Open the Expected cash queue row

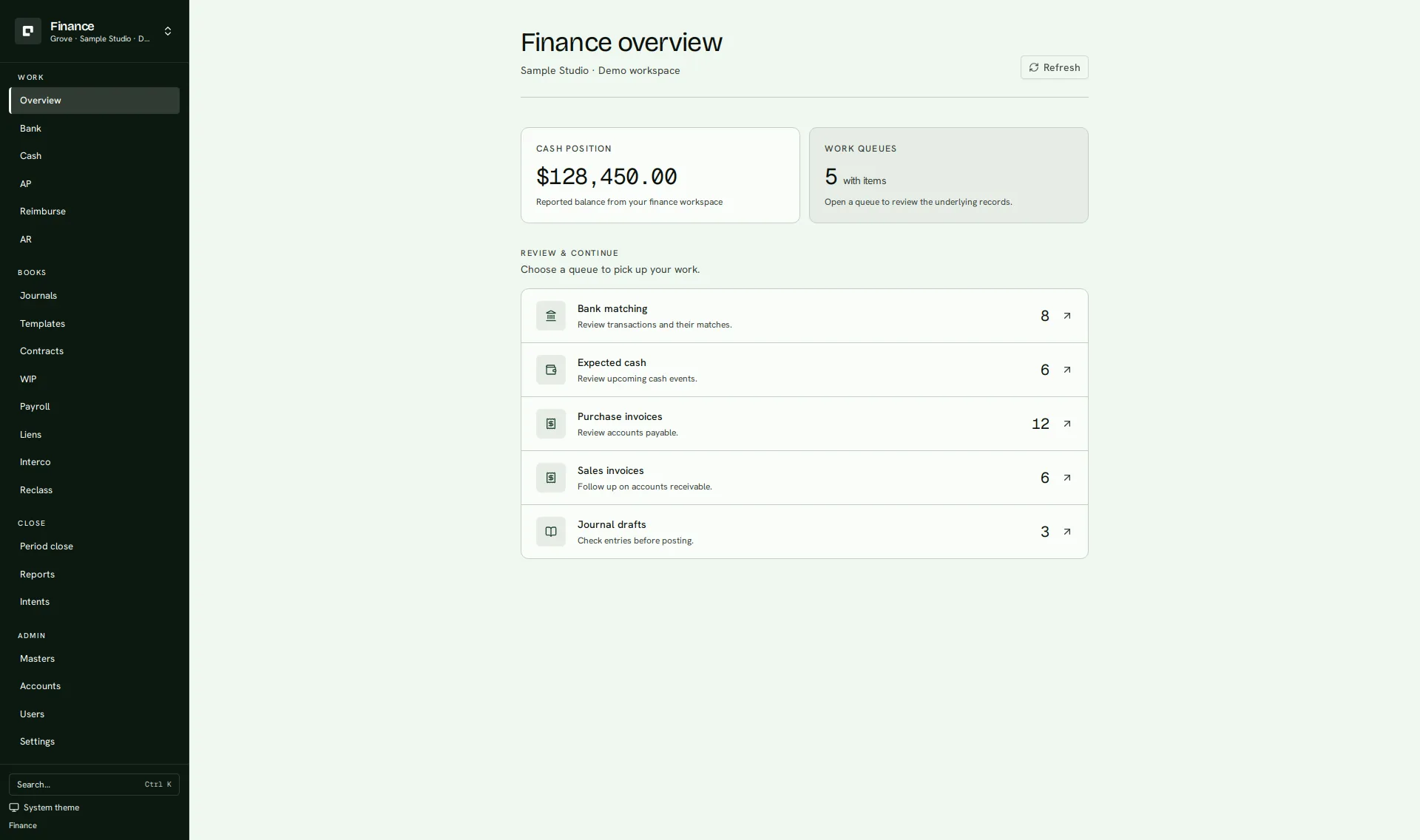pos(804,370)
